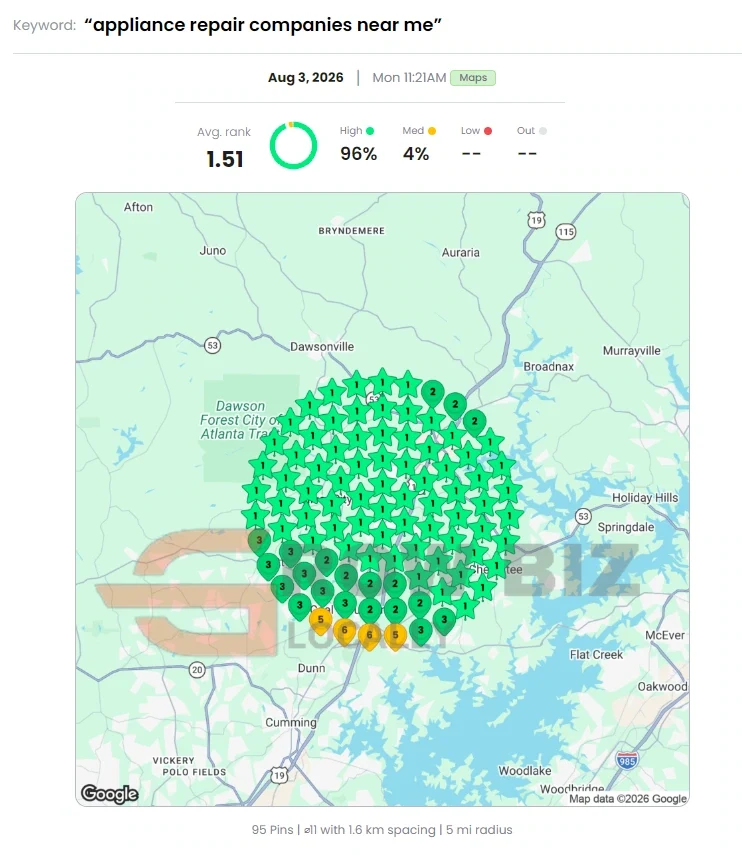
Task: Click the Route 20 shield
Action: coord(197,670)
